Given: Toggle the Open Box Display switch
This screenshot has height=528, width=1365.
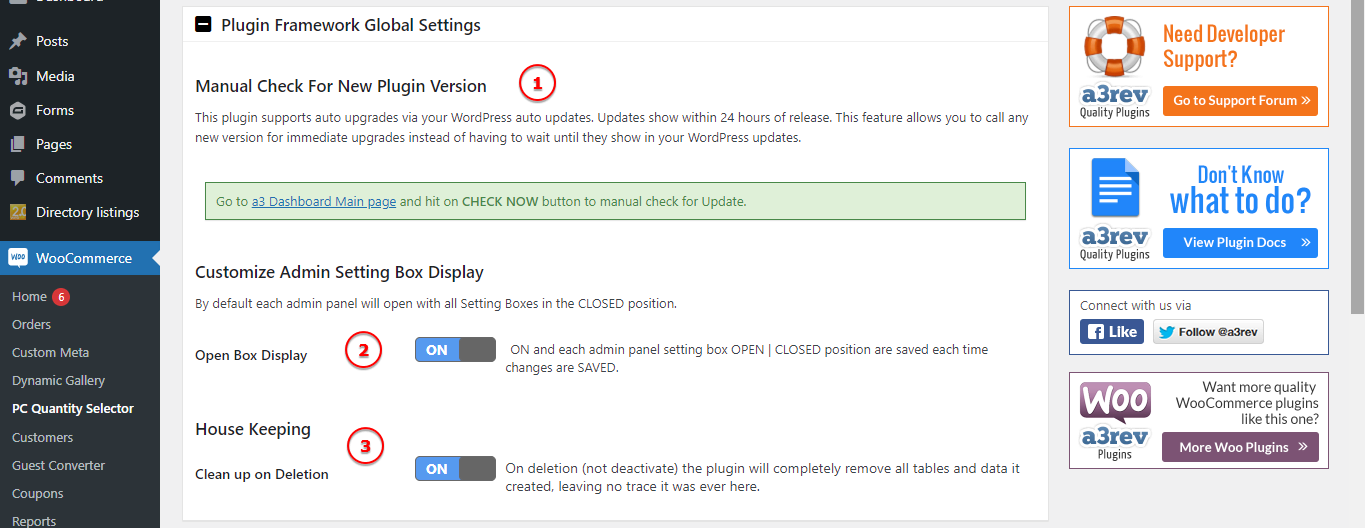Looking at the screenshot, I should point(455,350).
